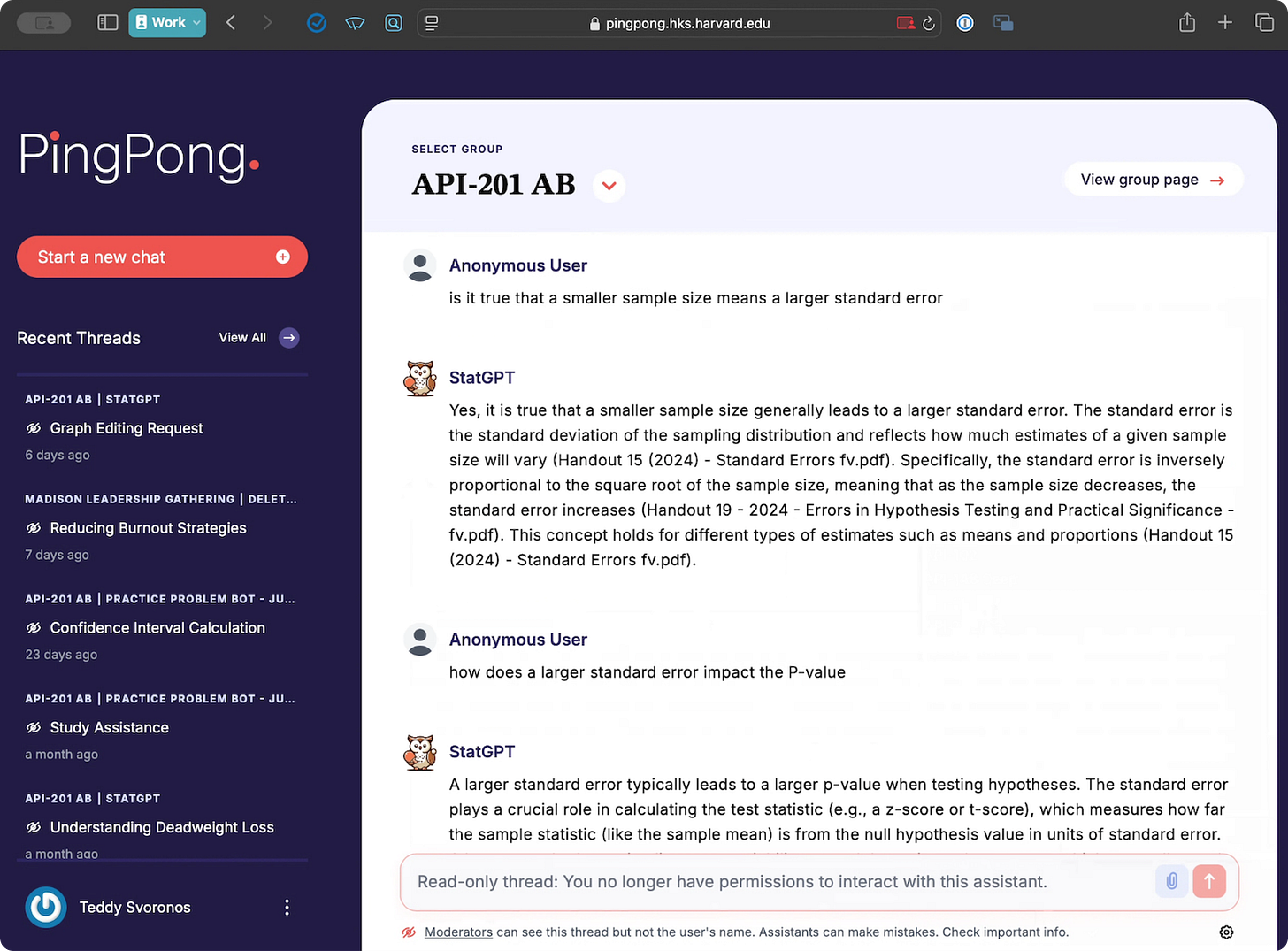Viewport: 1288px width, 951px height.
Task: Click the PingPong logo
Action: (139, 157)
